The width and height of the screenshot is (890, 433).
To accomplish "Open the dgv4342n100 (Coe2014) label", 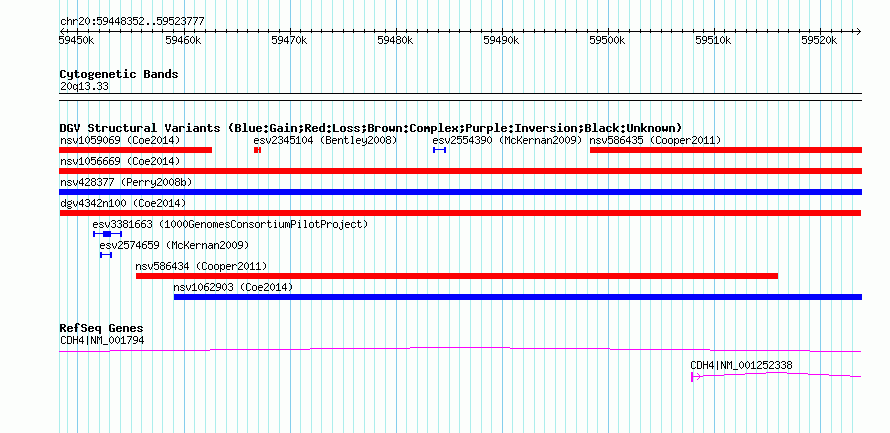I will tap(123, 203).
